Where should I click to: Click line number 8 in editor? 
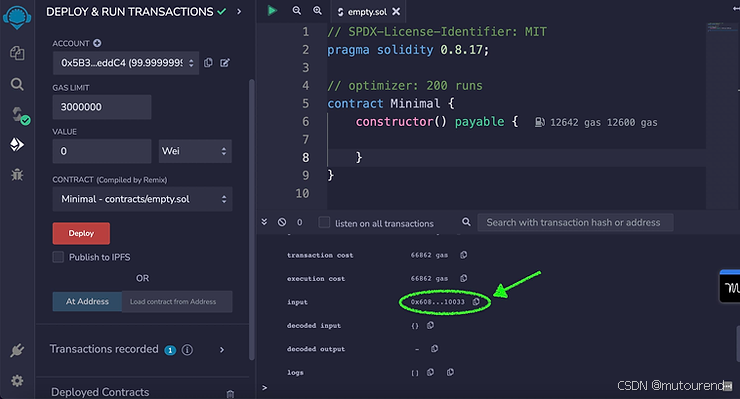(x=305, y=157)
